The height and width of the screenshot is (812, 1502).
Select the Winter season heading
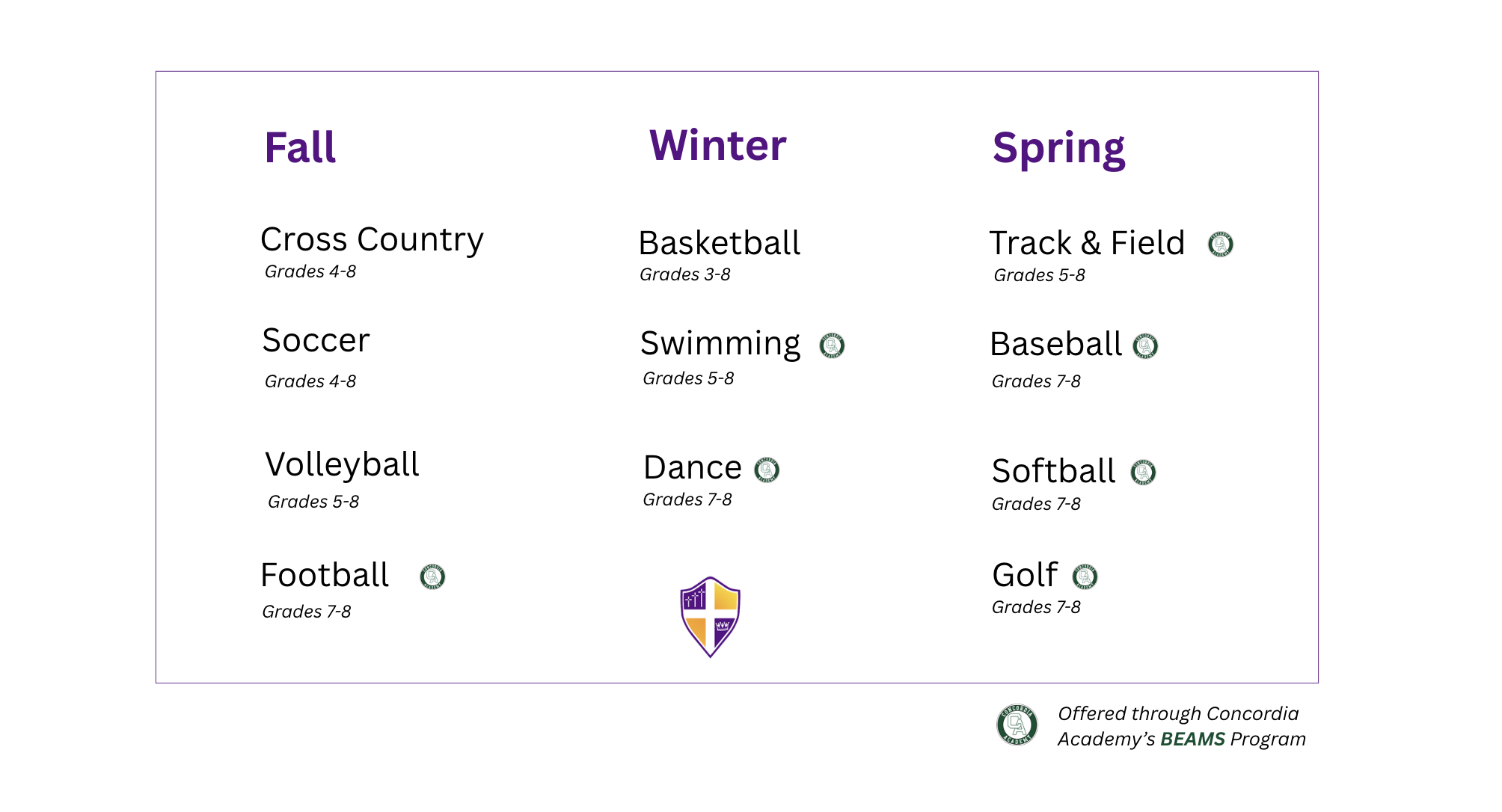click(x=718, y=145)
